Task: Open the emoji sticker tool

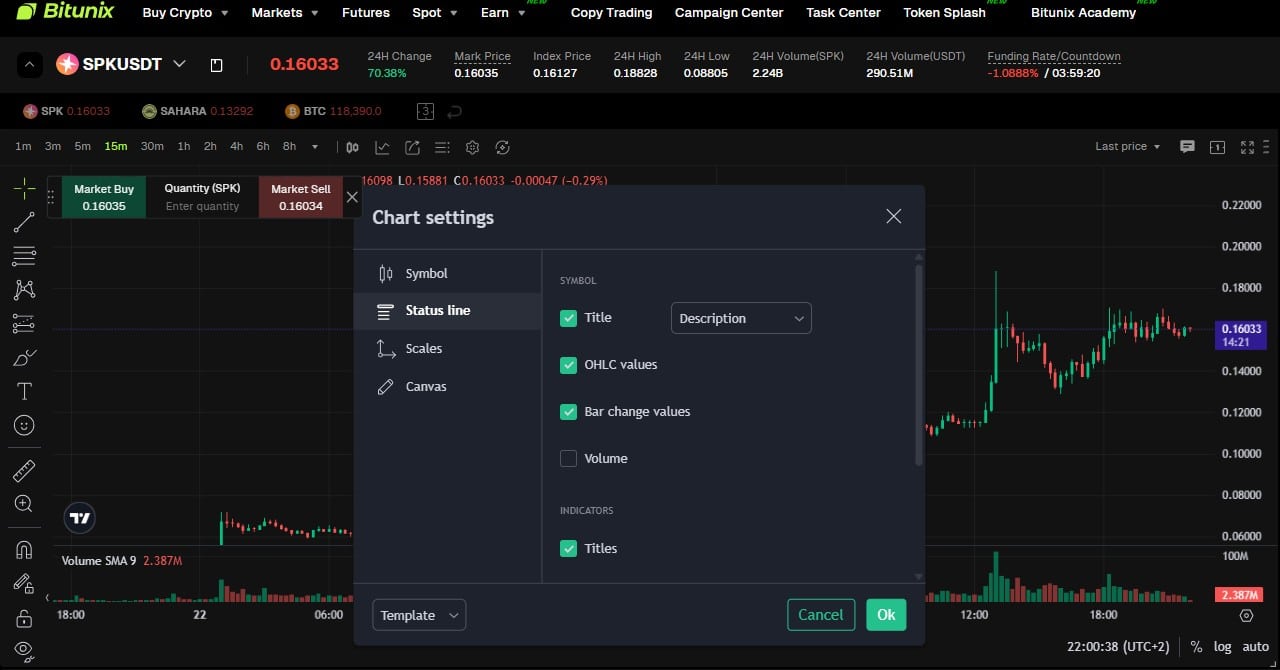Action: 23,424
